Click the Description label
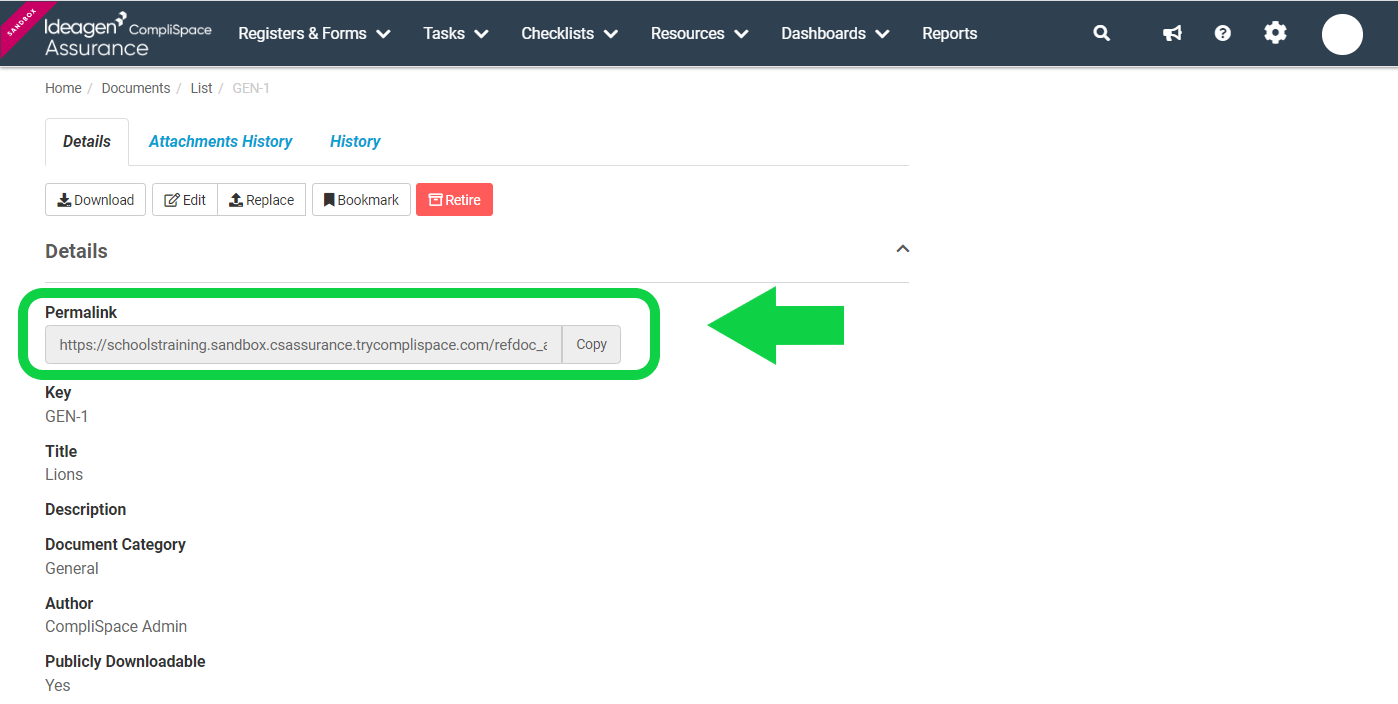The image size is (1398, 704). [x=85, y=509]
